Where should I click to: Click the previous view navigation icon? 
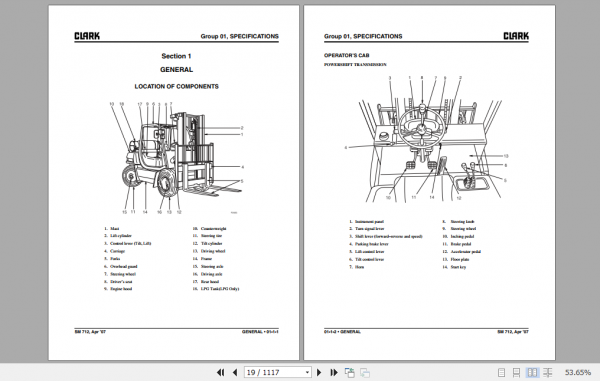tap(349, 372)
